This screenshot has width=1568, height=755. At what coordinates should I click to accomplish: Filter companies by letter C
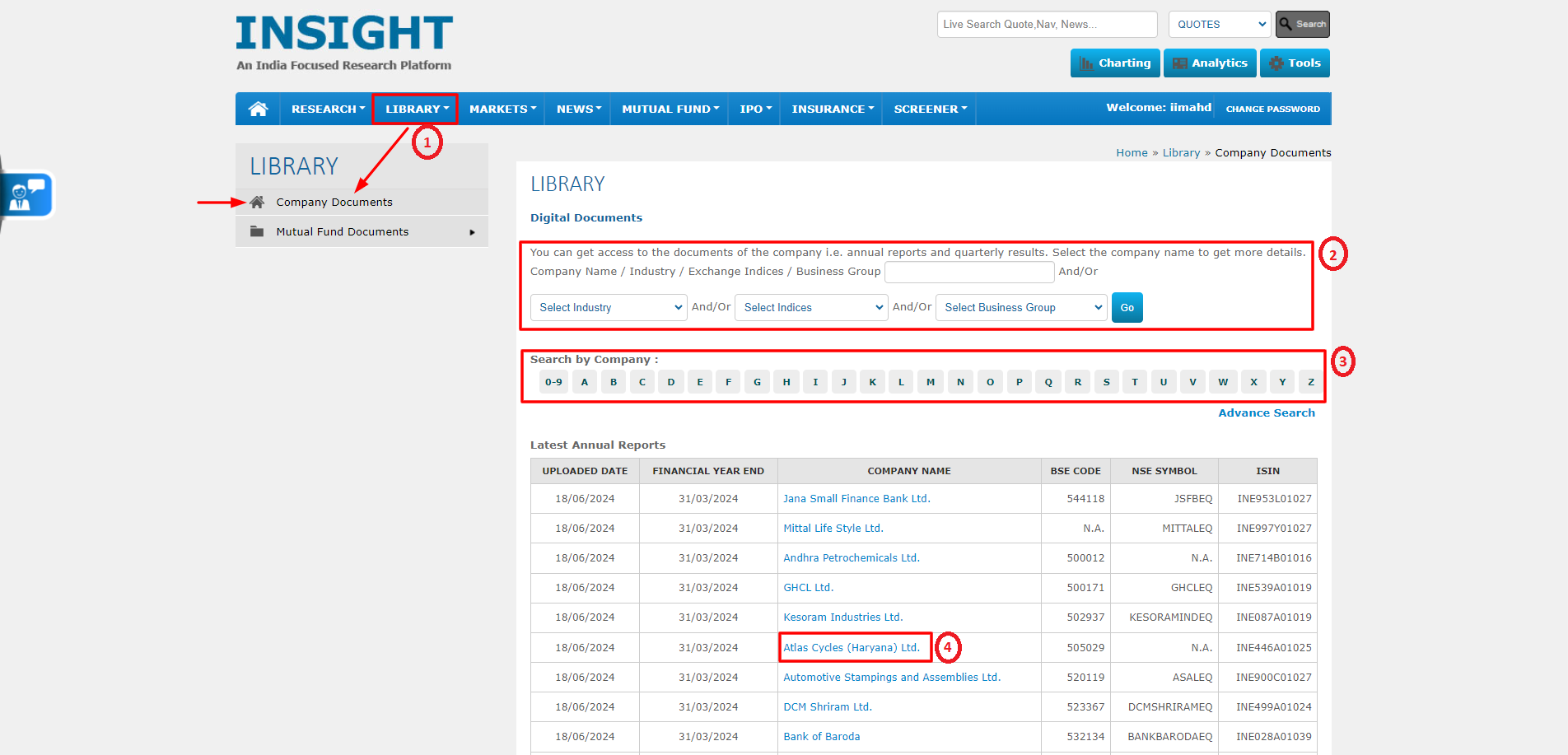click(642, 382)
